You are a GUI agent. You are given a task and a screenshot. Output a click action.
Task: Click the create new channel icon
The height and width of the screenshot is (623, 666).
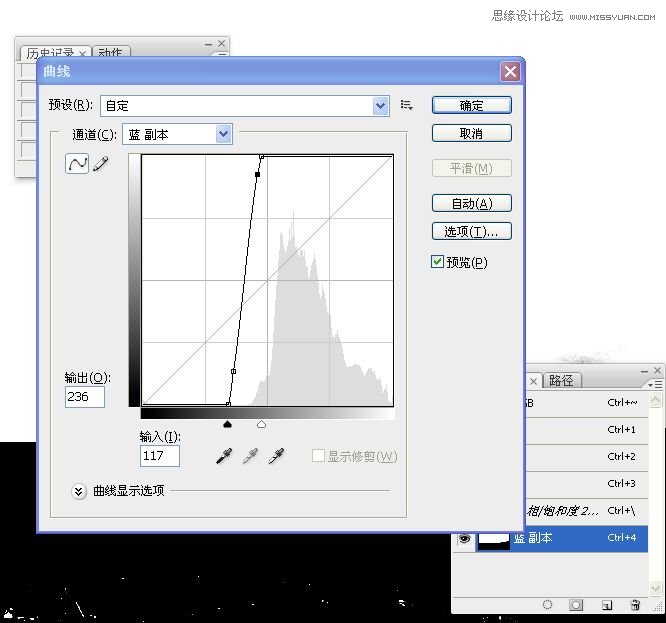(606, 605)
